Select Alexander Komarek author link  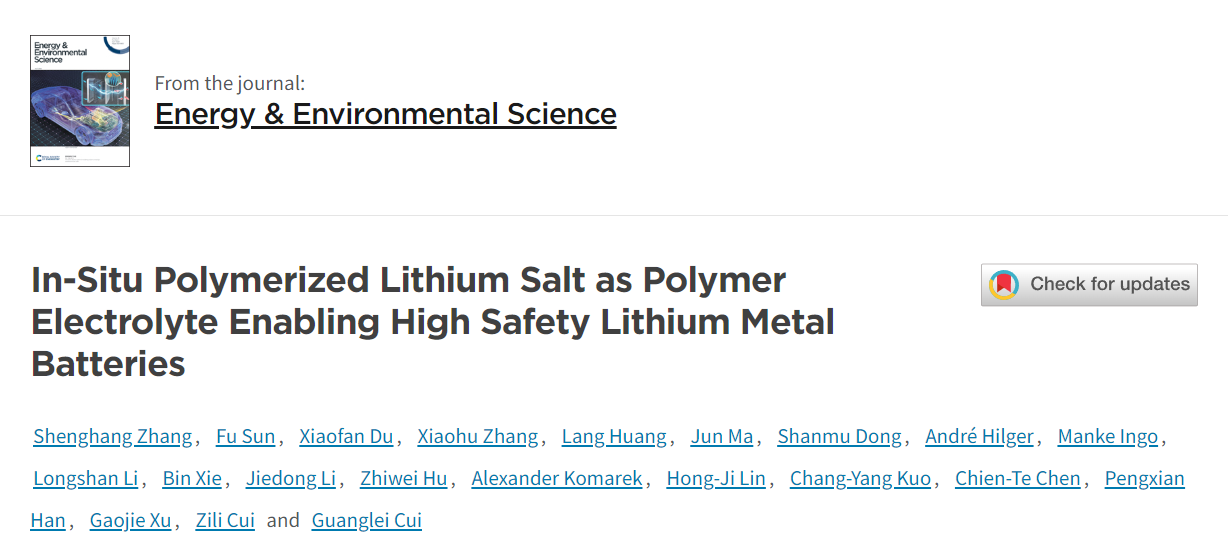click(x=557, y=478)
